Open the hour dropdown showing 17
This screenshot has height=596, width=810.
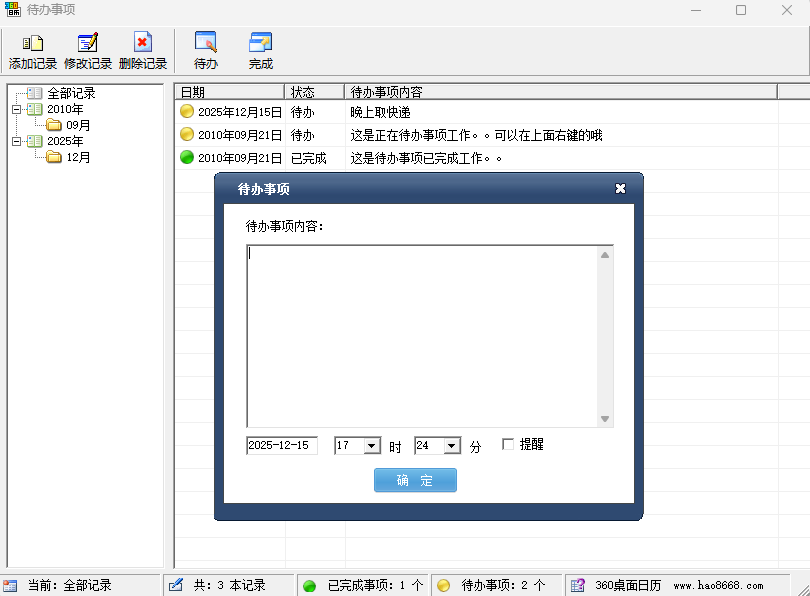coord(372,446)
